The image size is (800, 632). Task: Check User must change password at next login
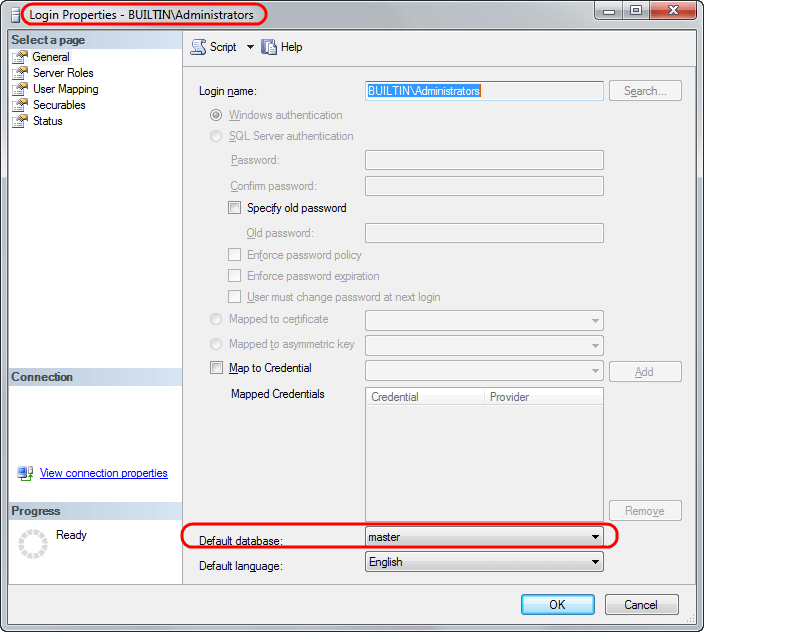[x=234, y=297]
